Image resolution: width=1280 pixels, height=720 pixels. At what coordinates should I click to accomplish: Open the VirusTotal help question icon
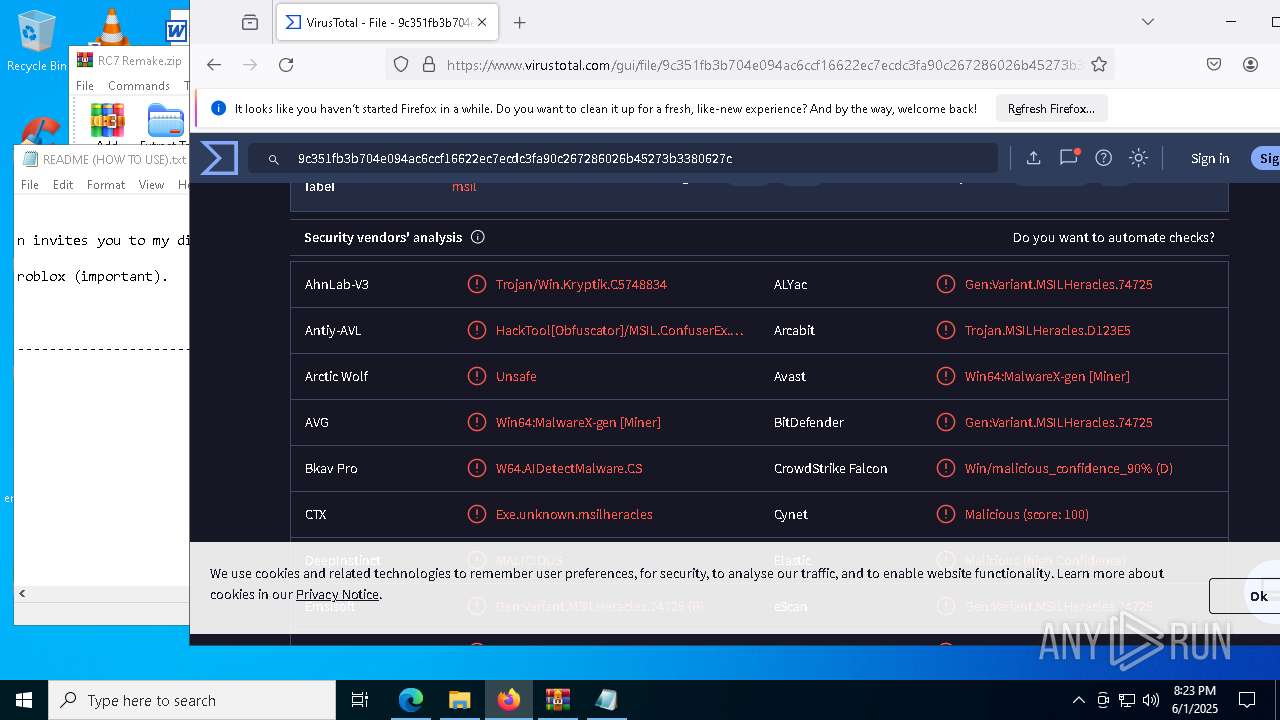tap(1104, 158)
